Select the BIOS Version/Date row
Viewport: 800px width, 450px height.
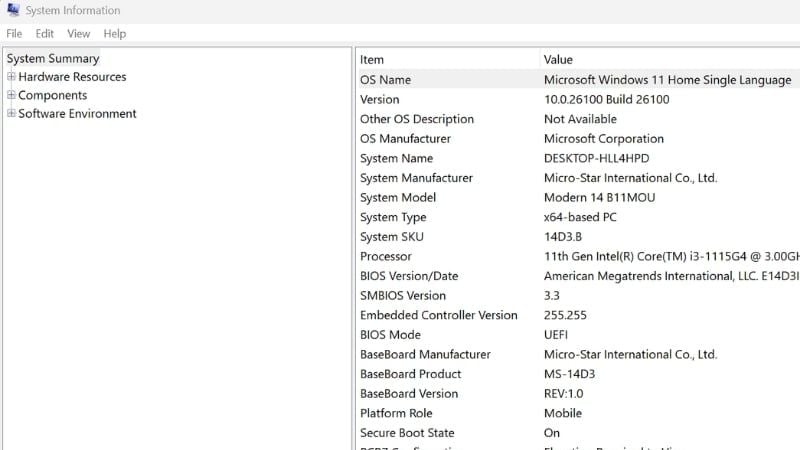(409, 276)
